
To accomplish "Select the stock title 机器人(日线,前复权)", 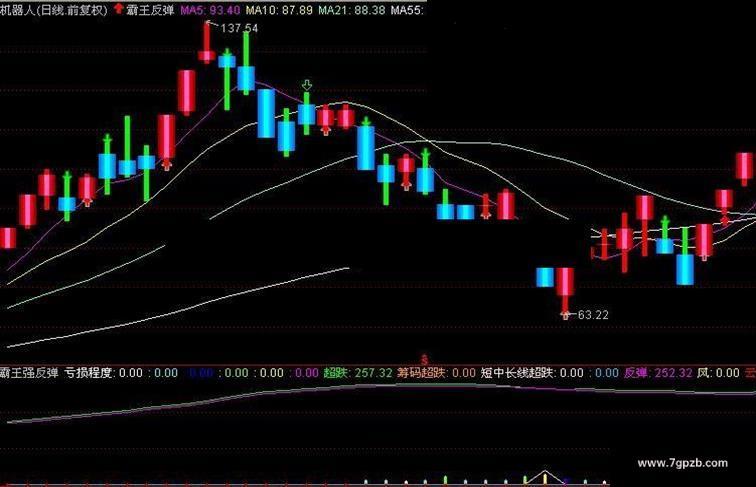I will point(54,10).
